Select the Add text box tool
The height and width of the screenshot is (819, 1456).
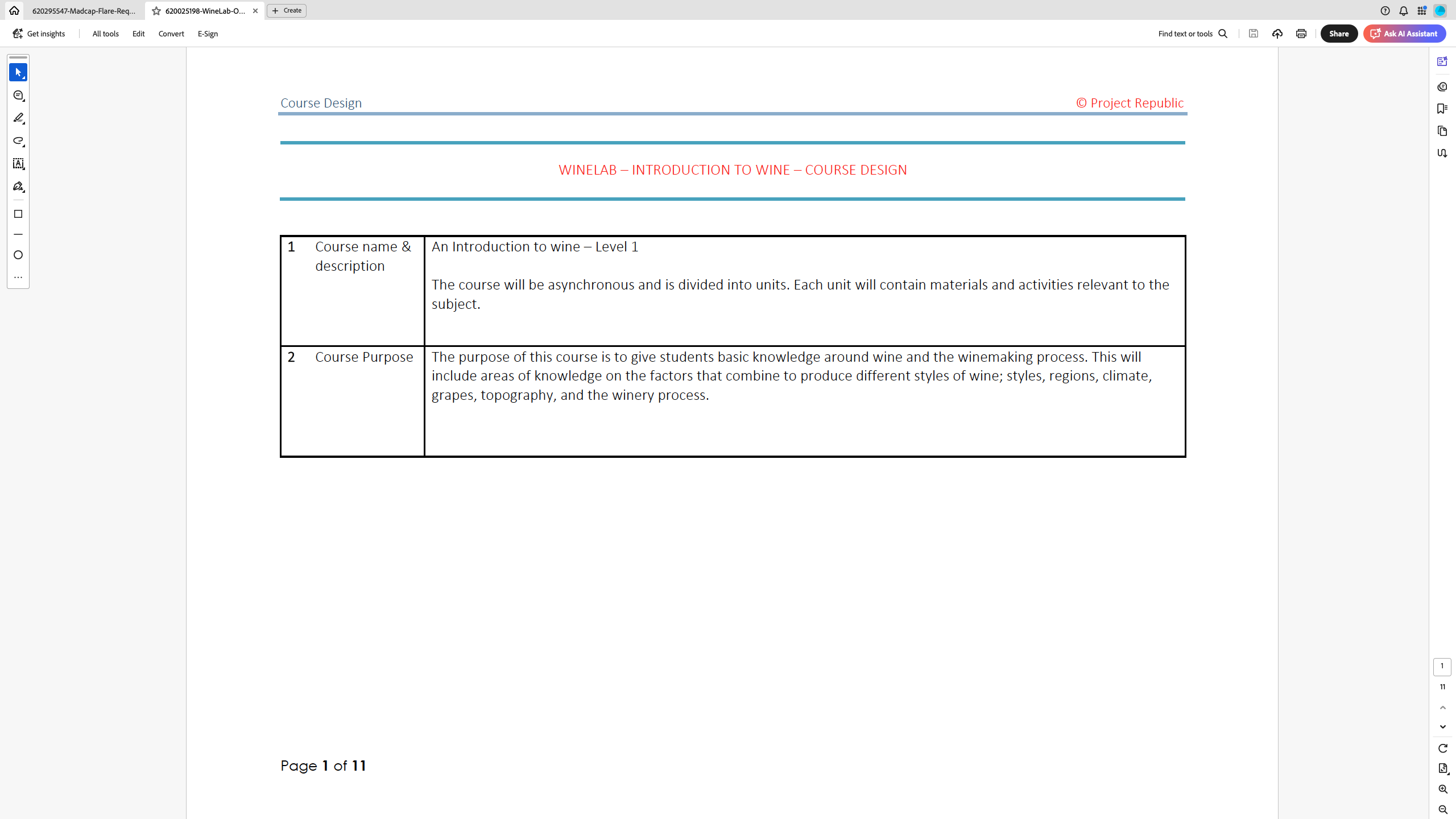coord(18,164)
